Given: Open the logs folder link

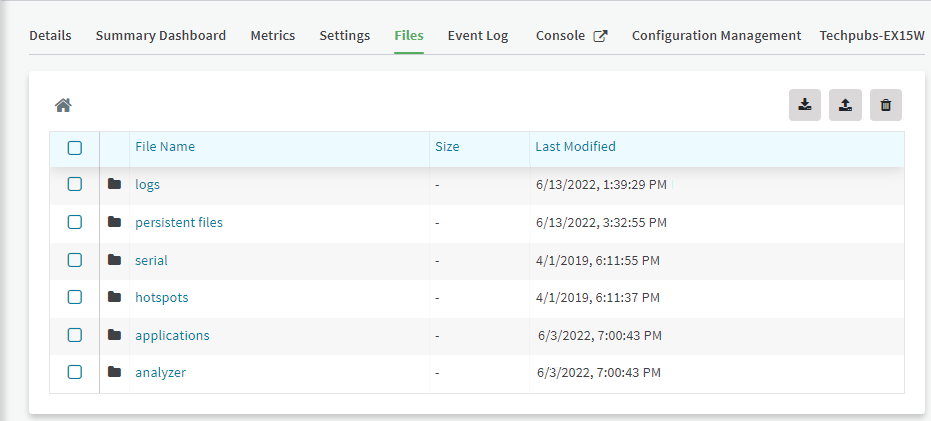Looking at the screenshot, I should 147,185.
